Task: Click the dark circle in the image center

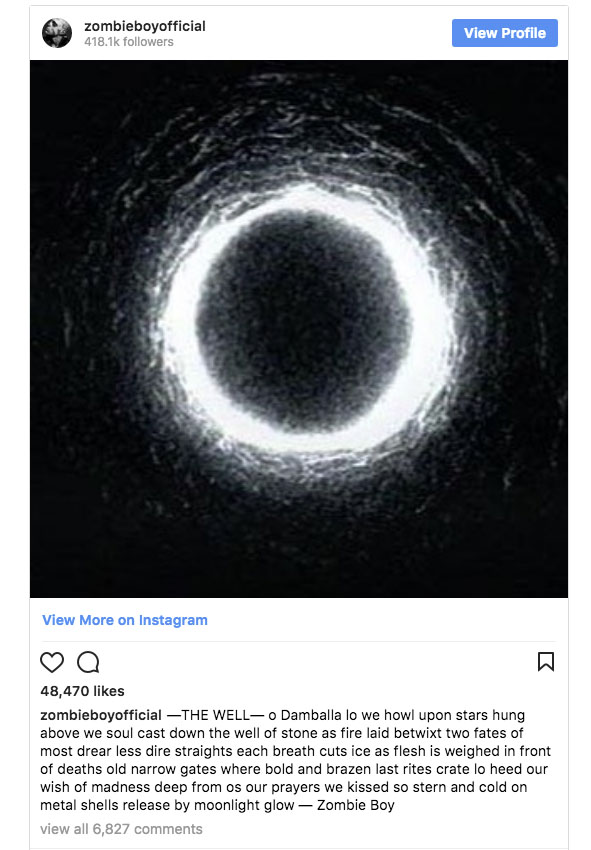Action: (304, 320)
